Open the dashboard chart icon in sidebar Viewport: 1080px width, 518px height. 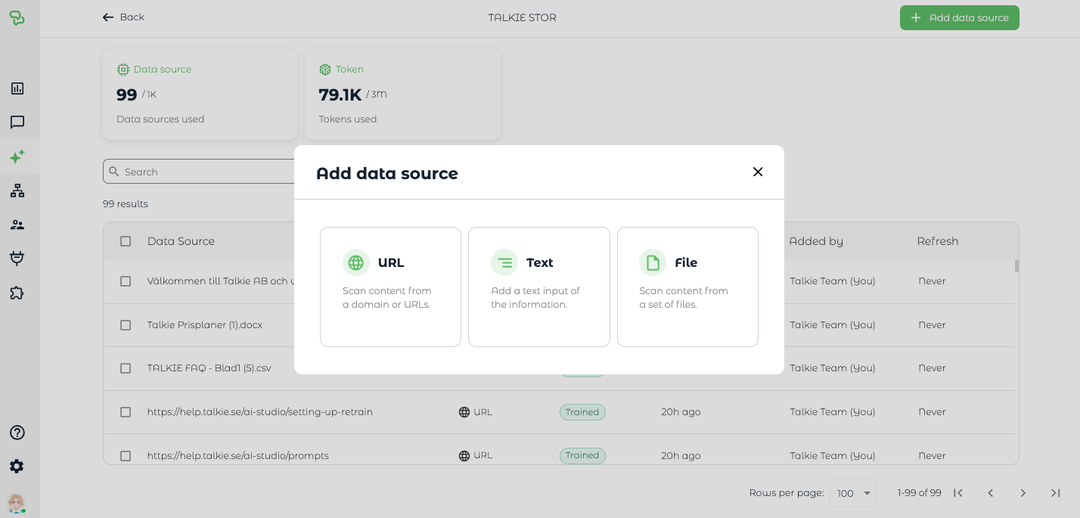click(17, 88)
